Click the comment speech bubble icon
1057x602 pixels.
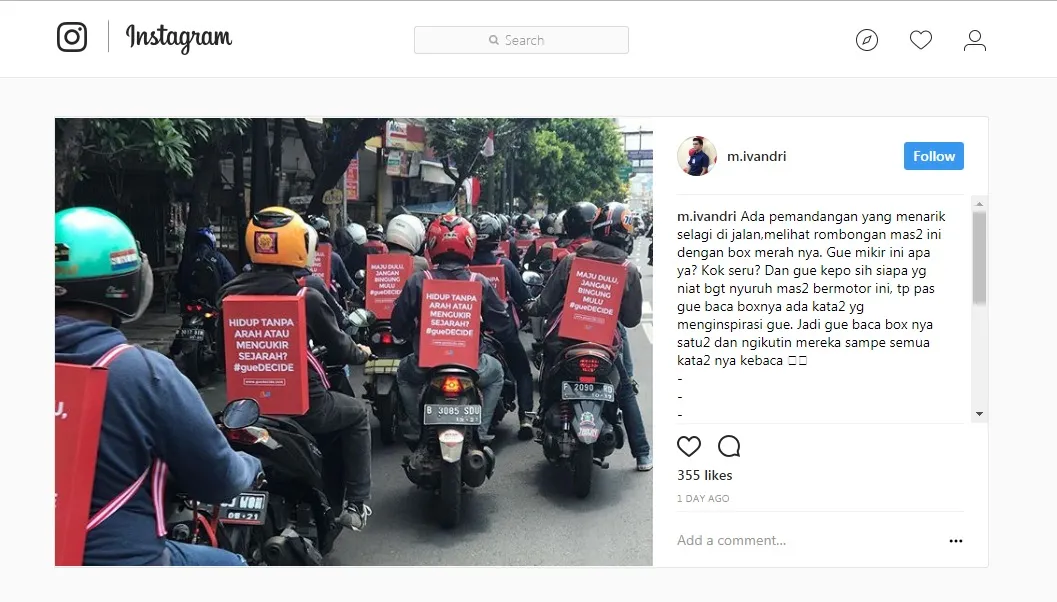pyautogui.click(x=729, y=446)
